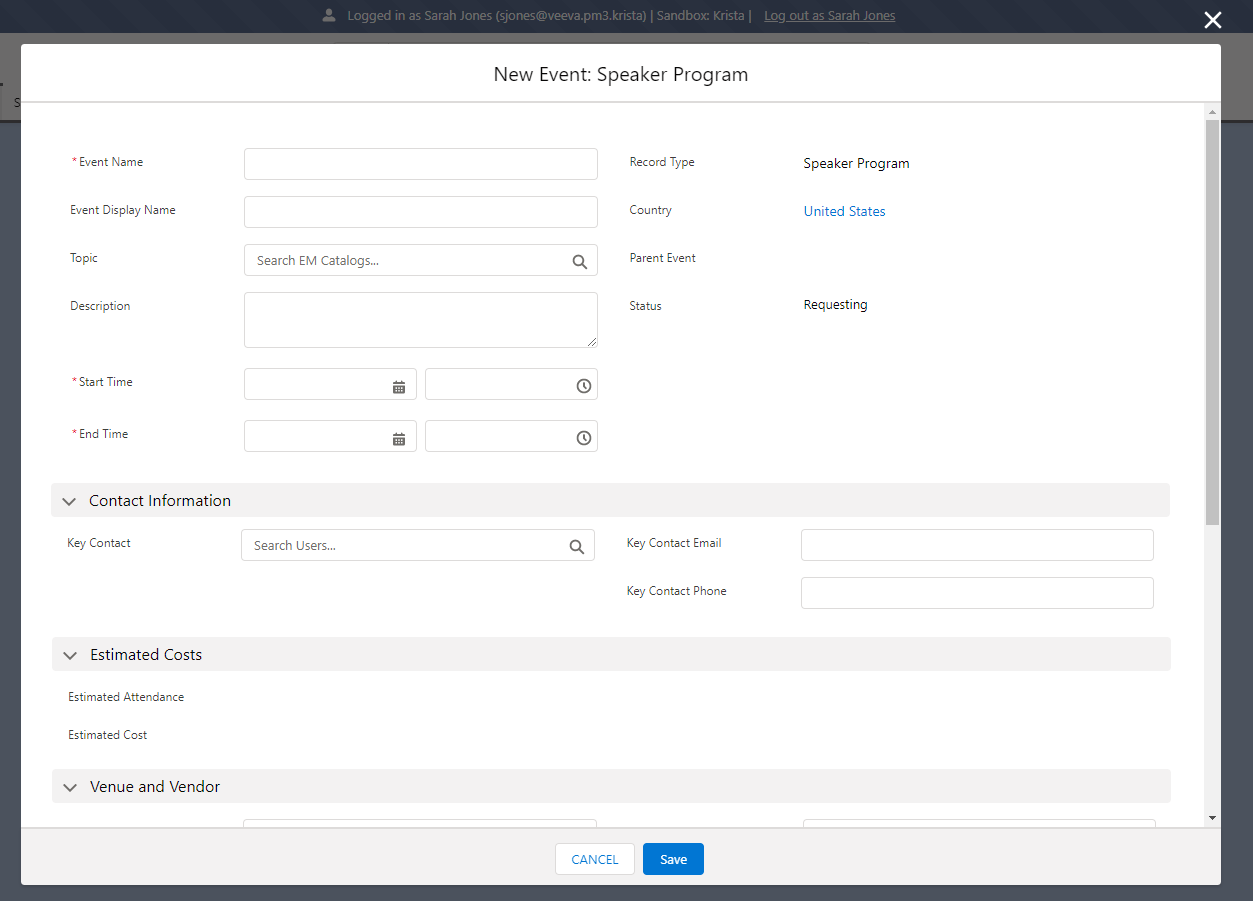Open the End Time calendar date picker
Viewport: 1253px width, 901px height.
coord(398,438)
